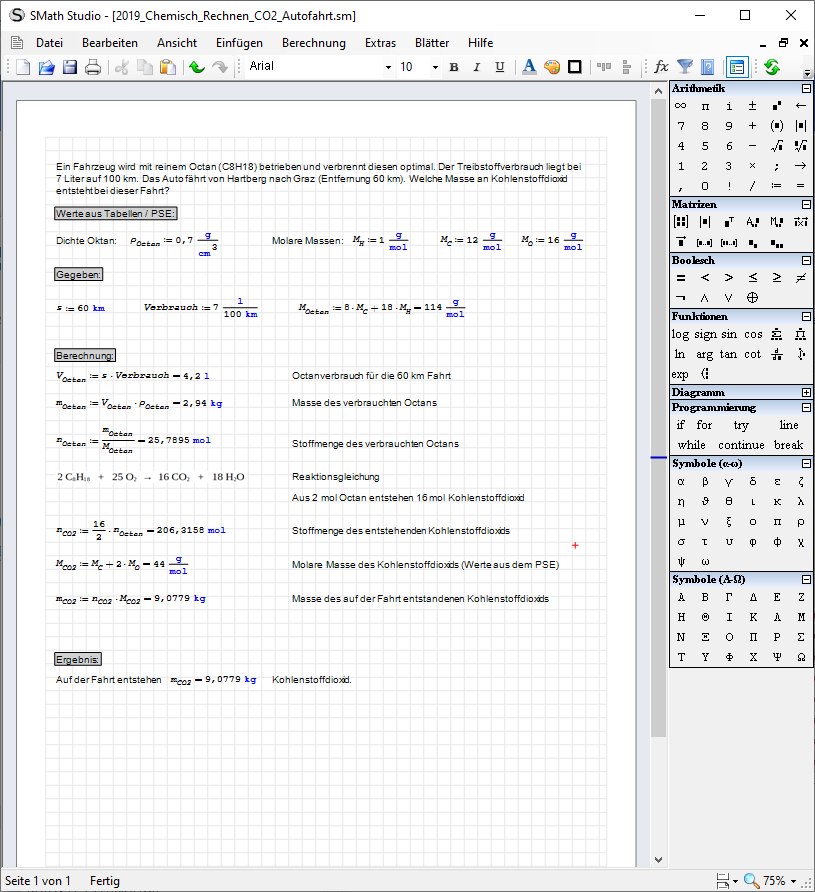Toggle italic text formatting

click(477, 67)
